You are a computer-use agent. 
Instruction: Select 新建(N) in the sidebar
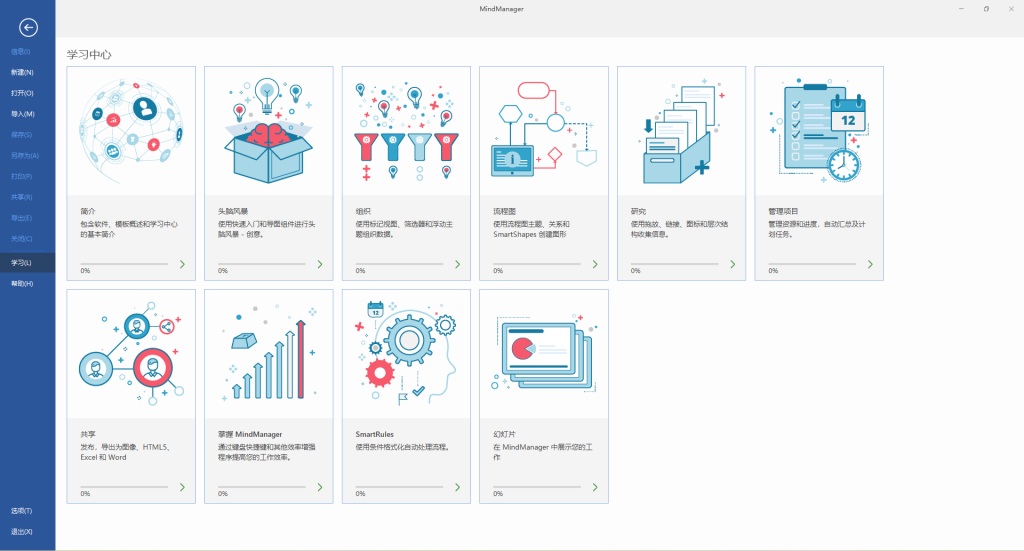[x=22, y=72]
